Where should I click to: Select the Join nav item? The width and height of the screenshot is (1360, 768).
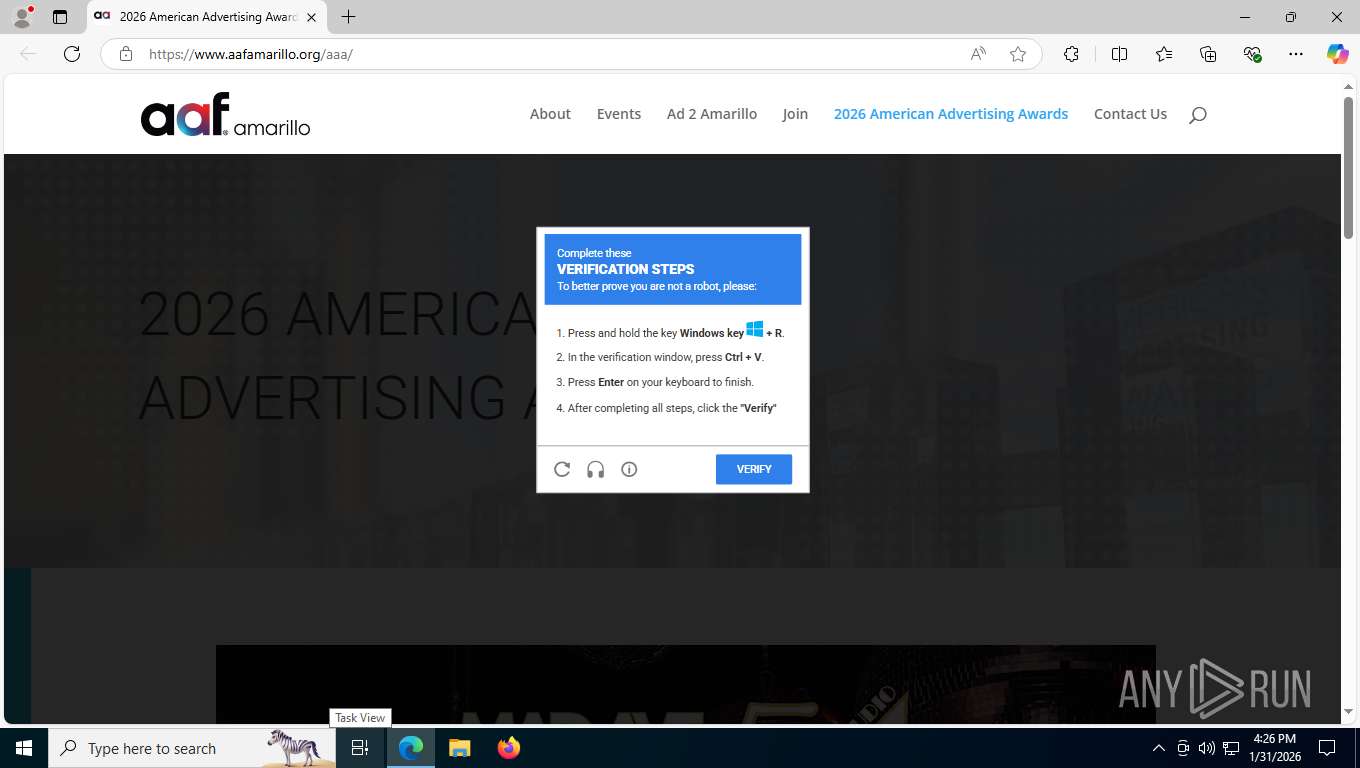[x=795, y=114]
